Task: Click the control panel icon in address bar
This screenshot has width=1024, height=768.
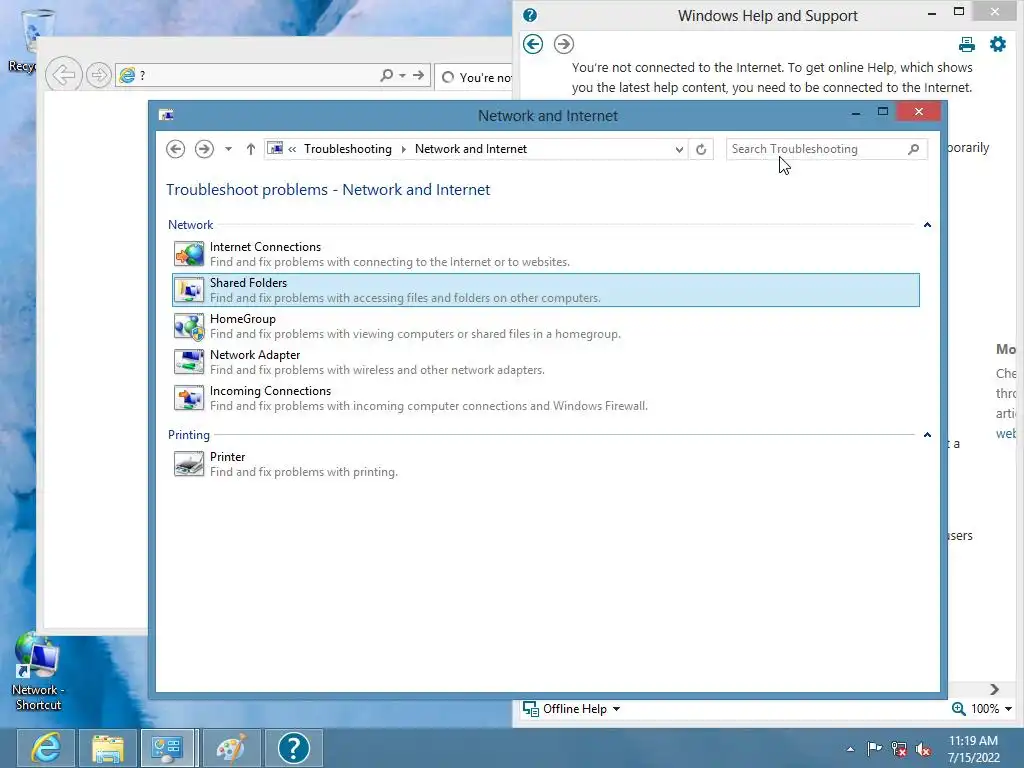Action: point(276,149)
